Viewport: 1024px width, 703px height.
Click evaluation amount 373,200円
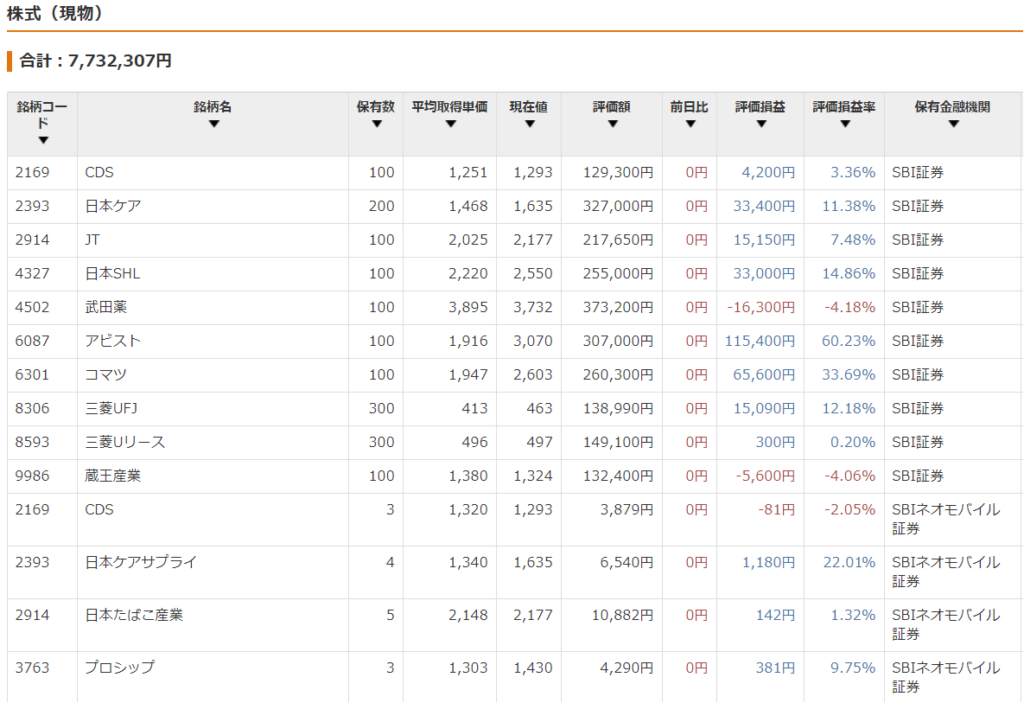point(618,307)
